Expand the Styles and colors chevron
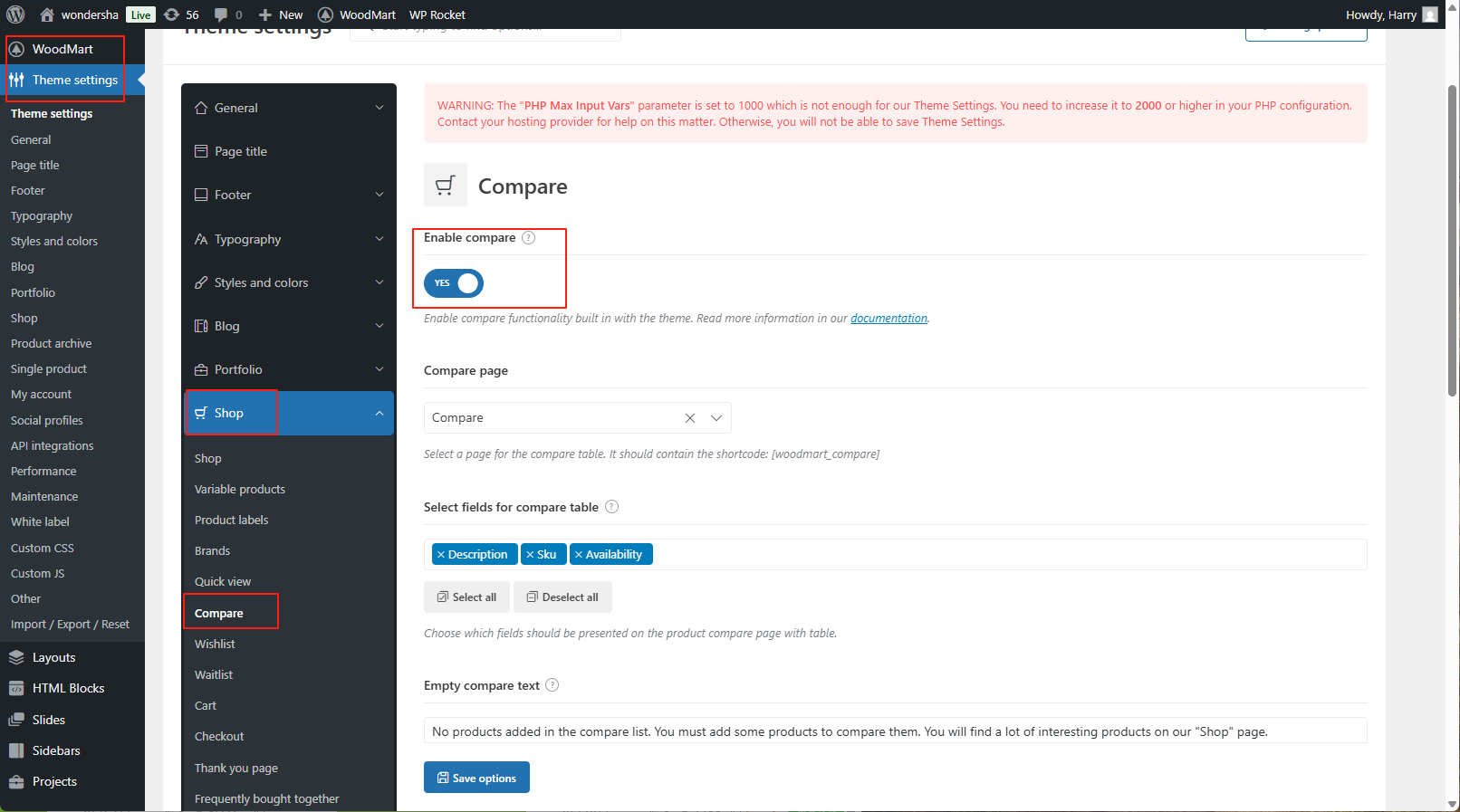Viewport: 1460px width, 812px height. (379, 282)
